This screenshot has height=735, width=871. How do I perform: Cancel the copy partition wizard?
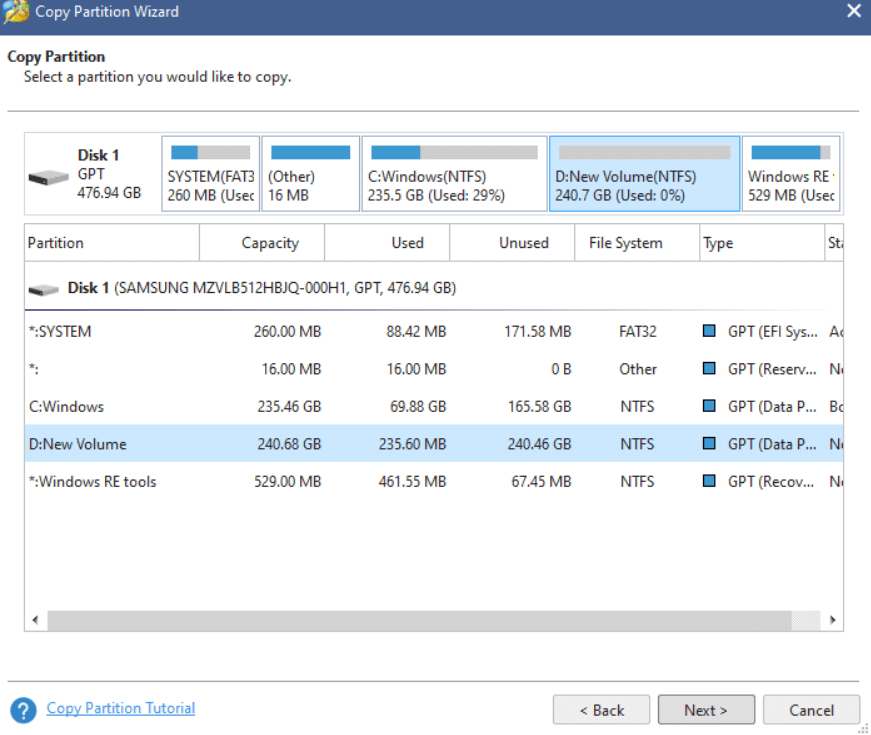pyautogui.click(x=811, y=709)
